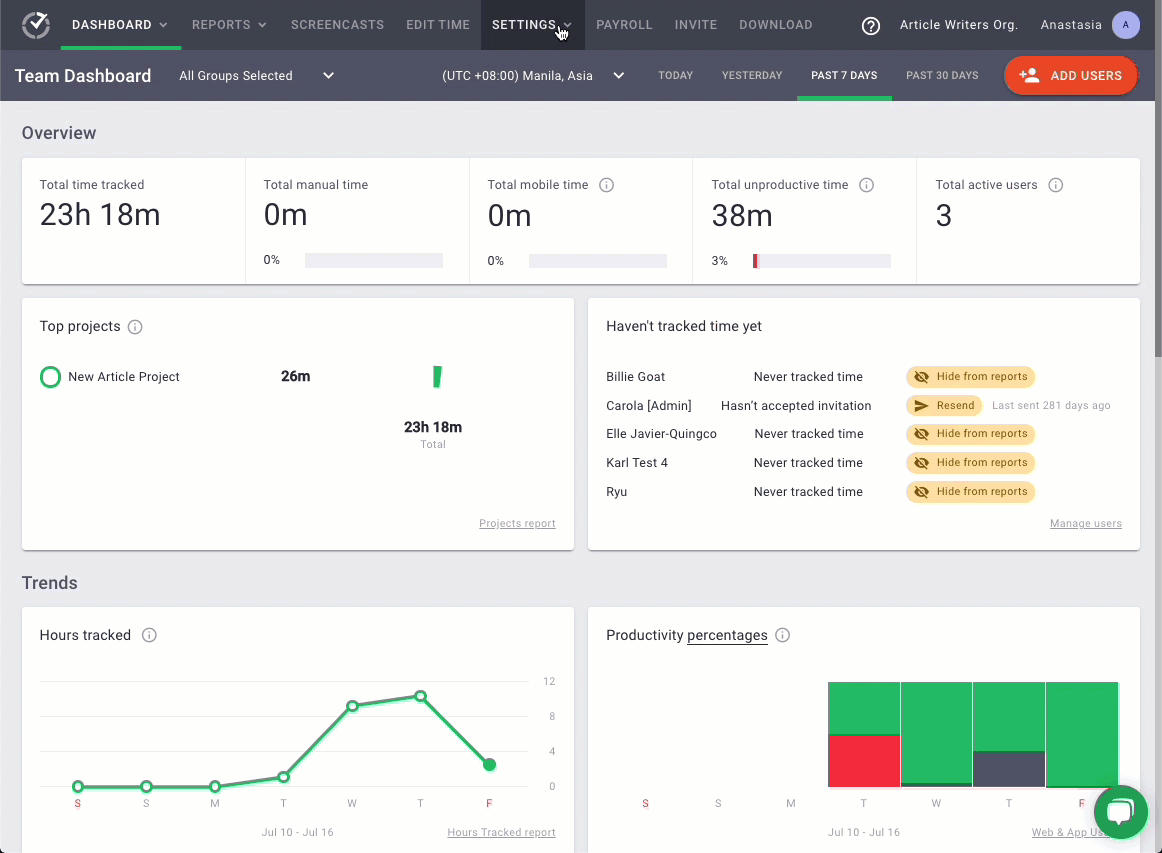Toggle Productivity percentages display mode
This screenshot has height=853, width=1162.
click(727, 635)
